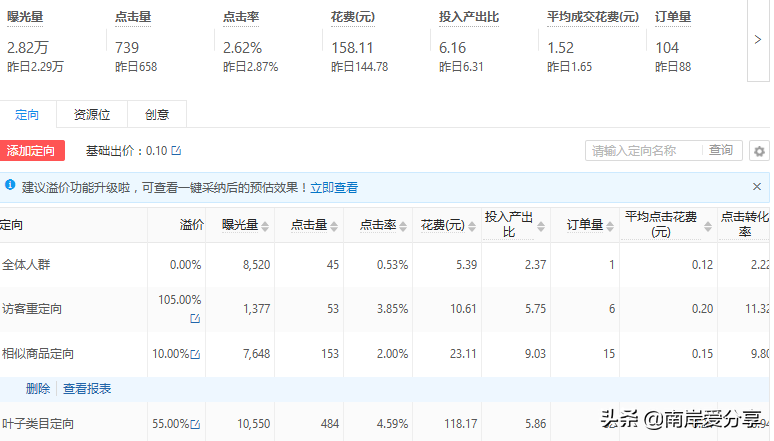Select the 相似商品定向 row name
Image resolution: width=774 pixels, height=441 pixels.
click(38, 354)
